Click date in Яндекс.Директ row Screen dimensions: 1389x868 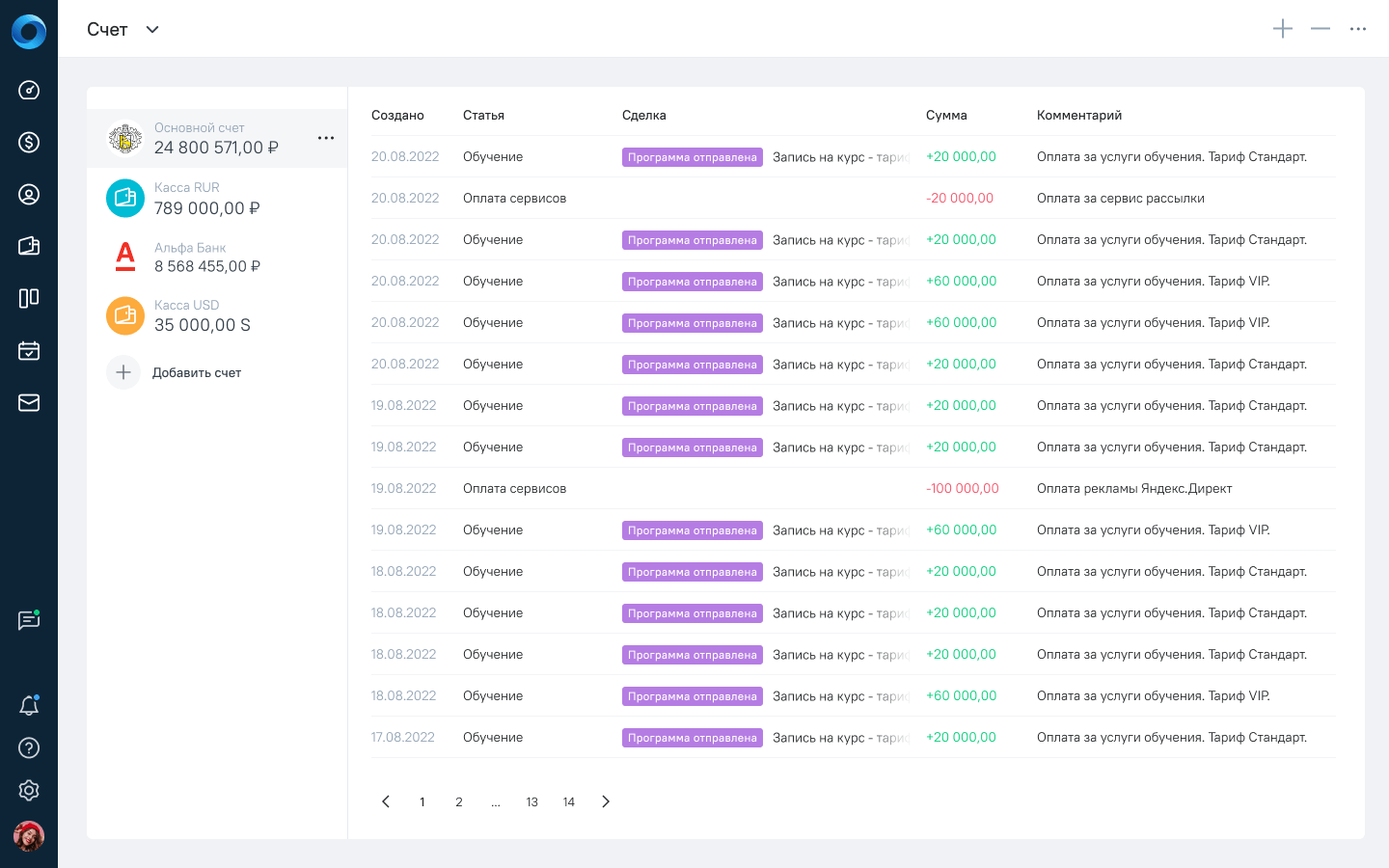pos(403,488)
